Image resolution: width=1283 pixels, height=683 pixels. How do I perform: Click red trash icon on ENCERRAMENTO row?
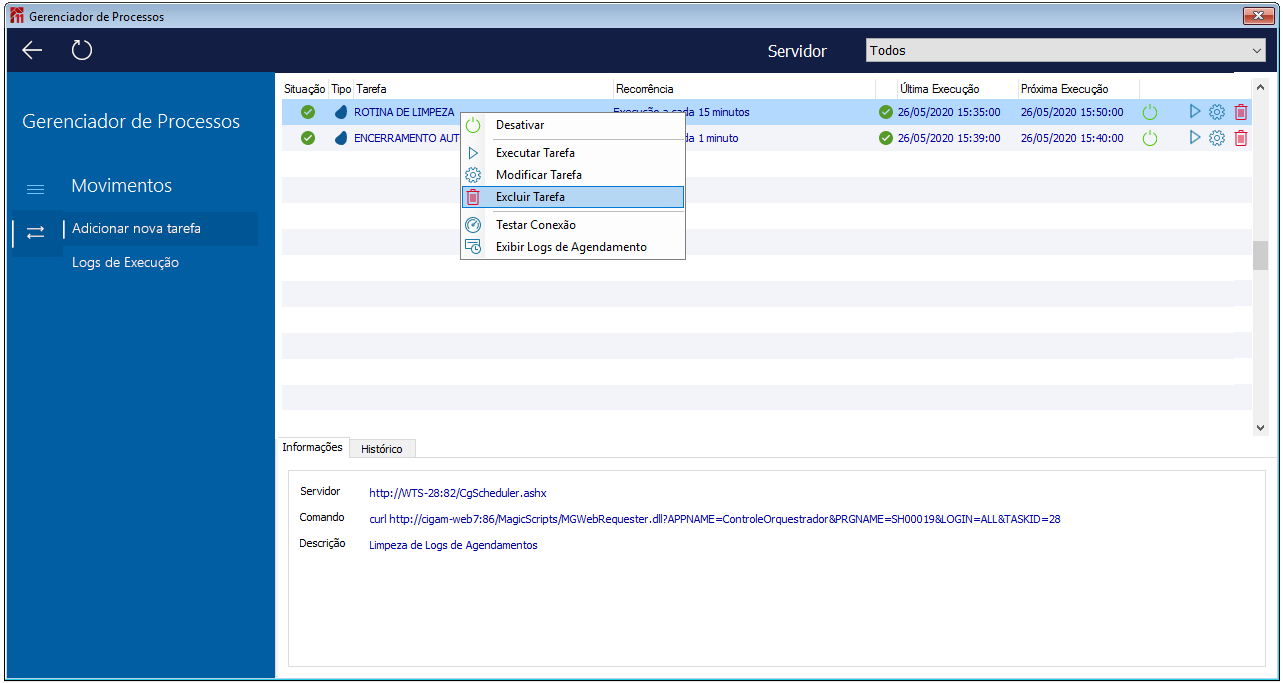point(1241,138)
